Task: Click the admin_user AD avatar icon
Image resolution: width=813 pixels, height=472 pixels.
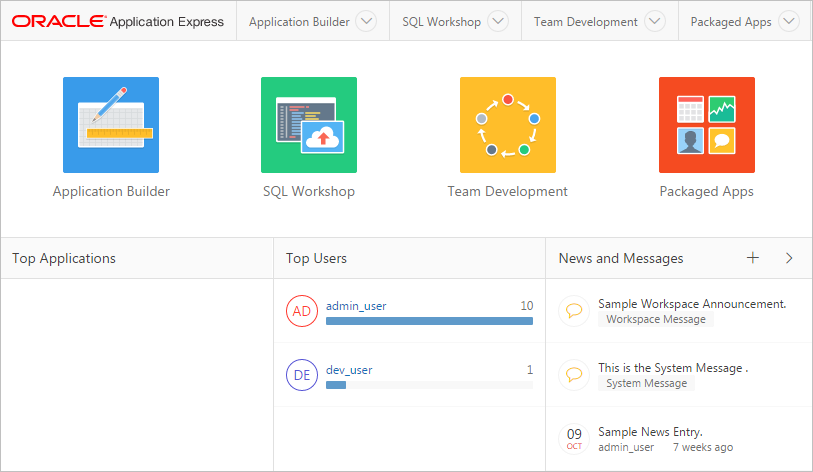Action: (x=302, y=311)
